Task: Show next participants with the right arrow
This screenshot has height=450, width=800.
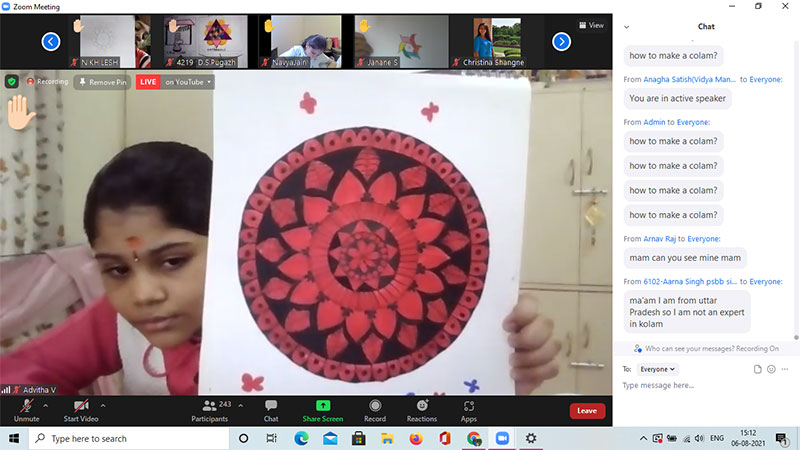Action: 561,41
